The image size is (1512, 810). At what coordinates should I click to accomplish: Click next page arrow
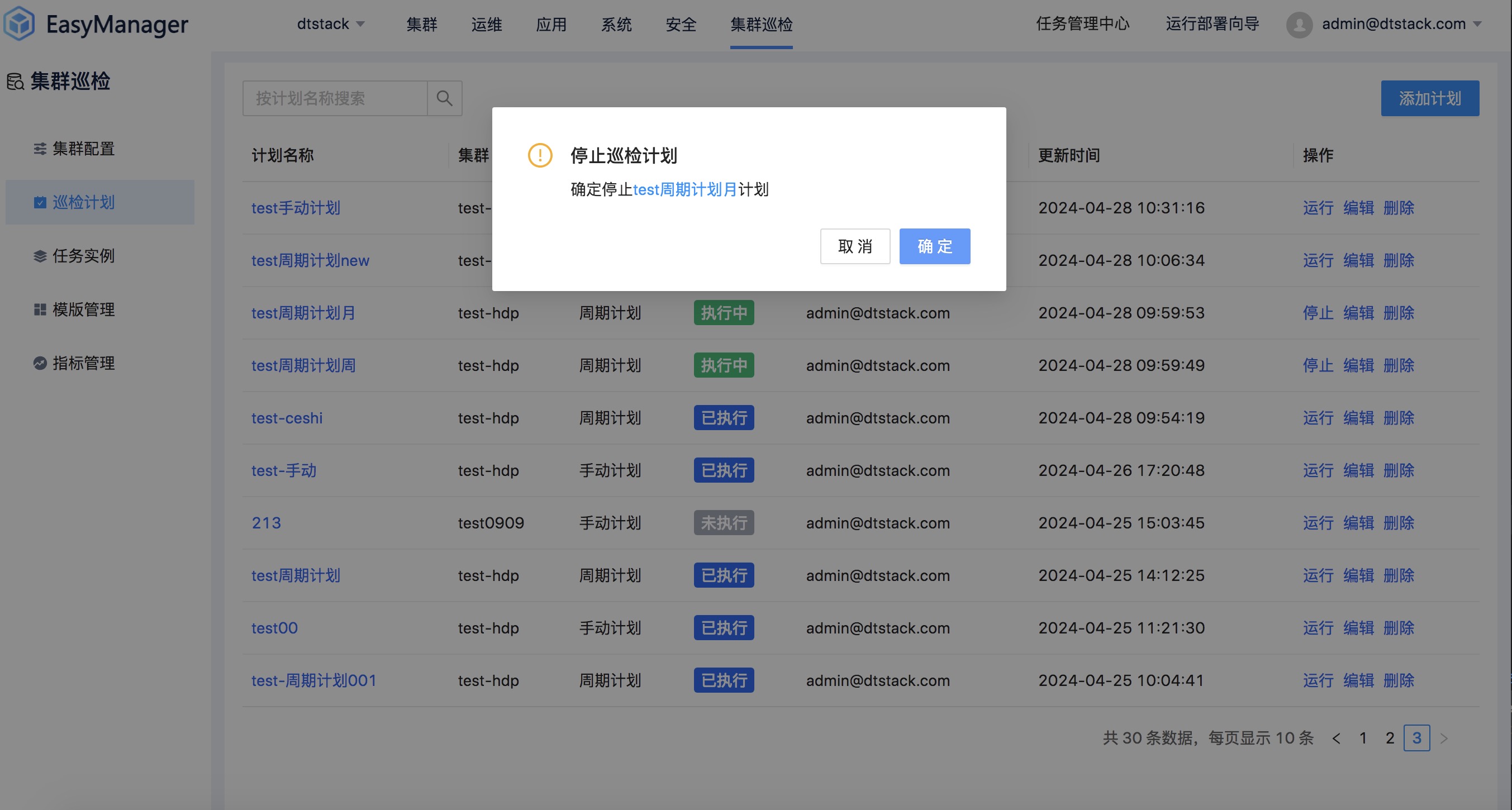[1444, 738]
